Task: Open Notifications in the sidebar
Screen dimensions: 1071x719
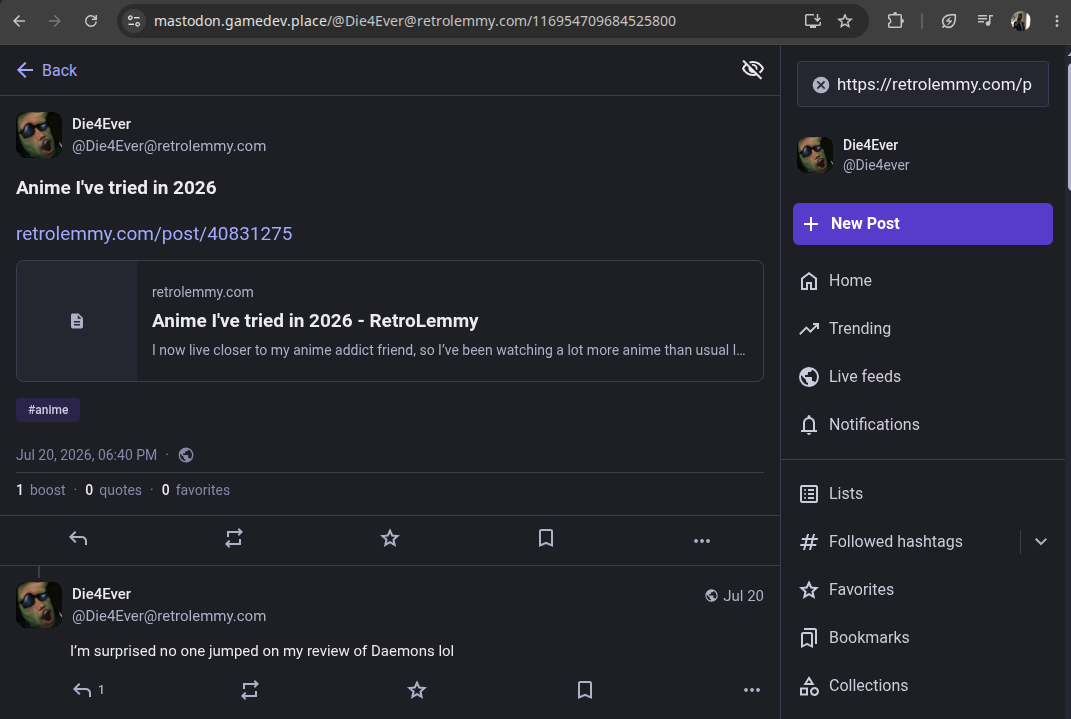Action: 860,425
